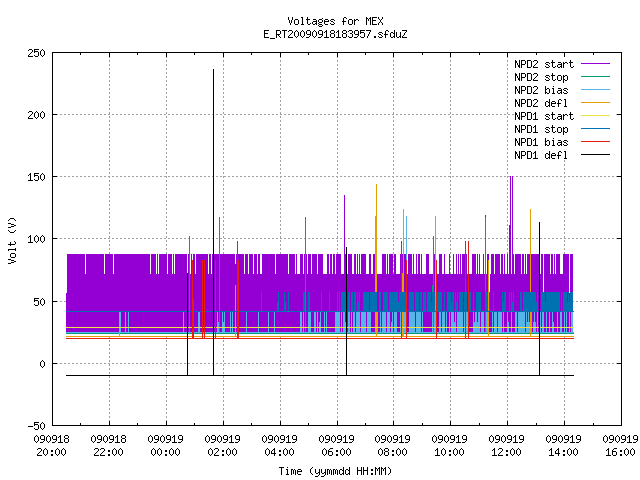Screen dimensions: 640x480
Task: Click the 'NPD1 start' legend label
Action: tap(544, 116)
